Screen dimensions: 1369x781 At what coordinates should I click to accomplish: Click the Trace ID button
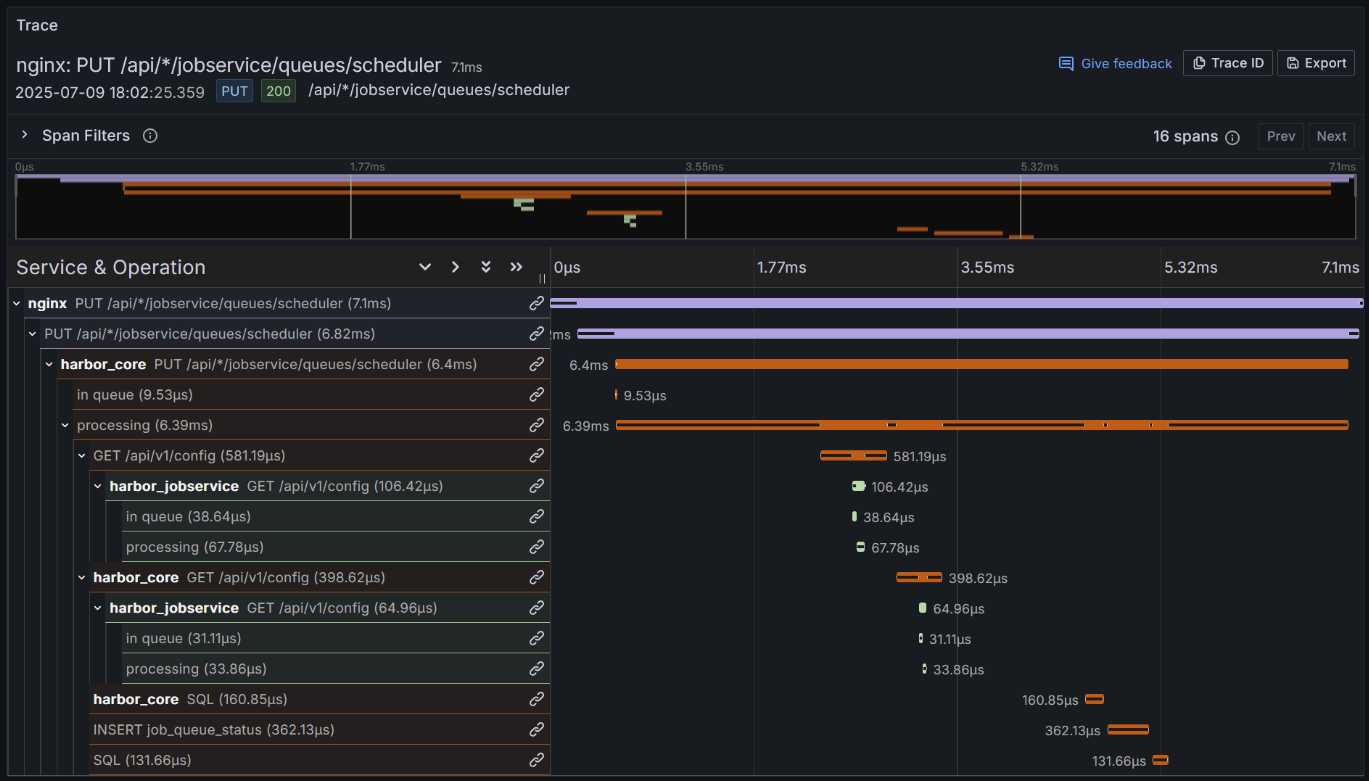1227,63
